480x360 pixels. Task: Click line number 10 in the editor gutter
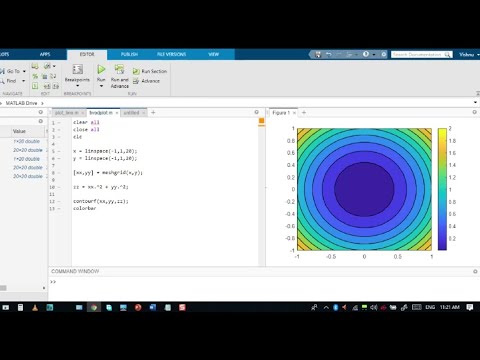click(52, 187)
